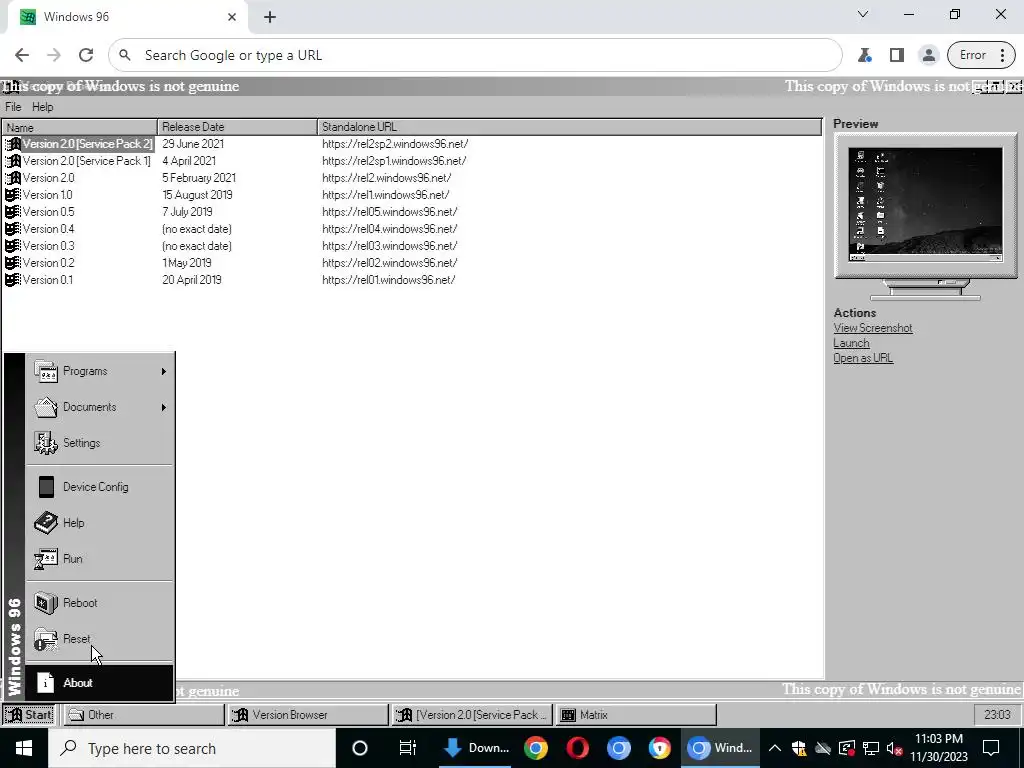
Task: Click the Documents folder icon
Action: coord(46,407)
